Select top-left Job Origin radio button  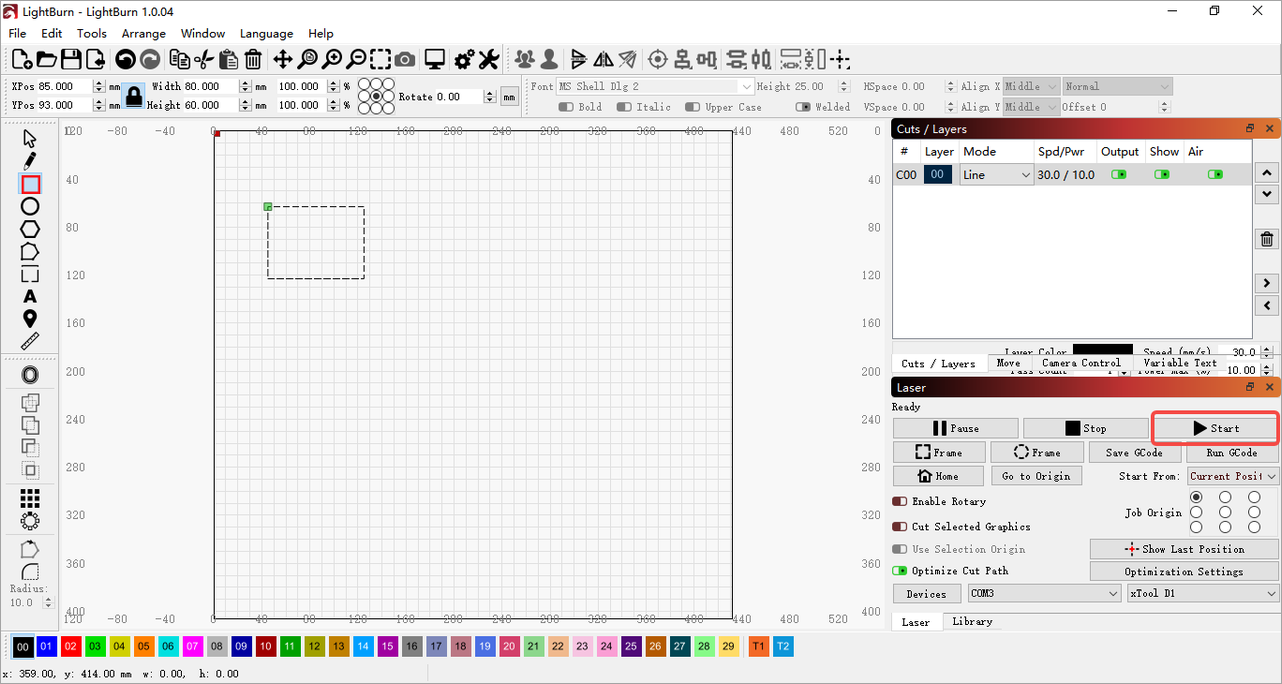[1196, 497]
